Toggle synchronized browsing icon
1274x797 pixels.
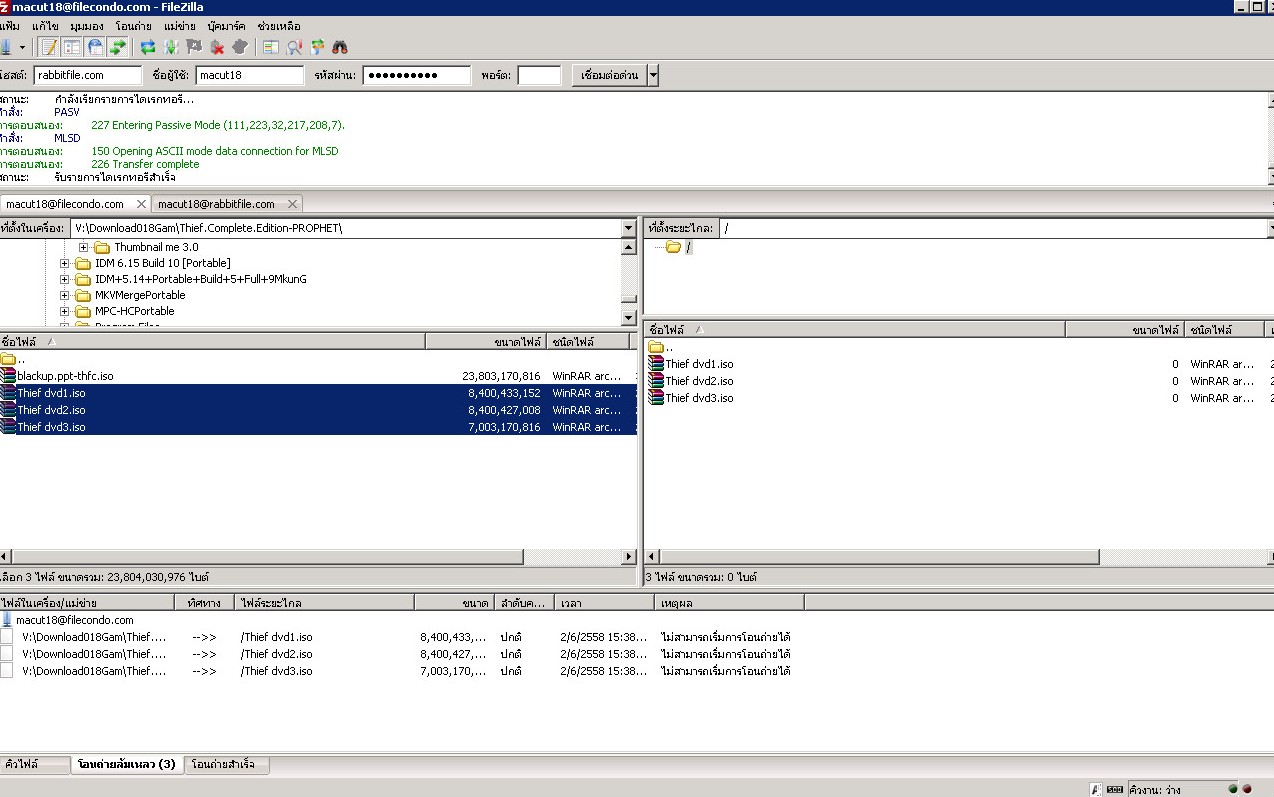pos(317,47)
